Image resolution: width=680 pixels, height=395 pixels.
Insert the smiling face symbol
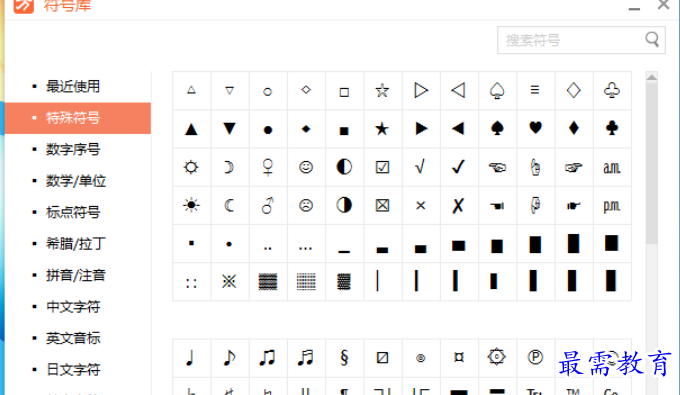coord(306,167)
